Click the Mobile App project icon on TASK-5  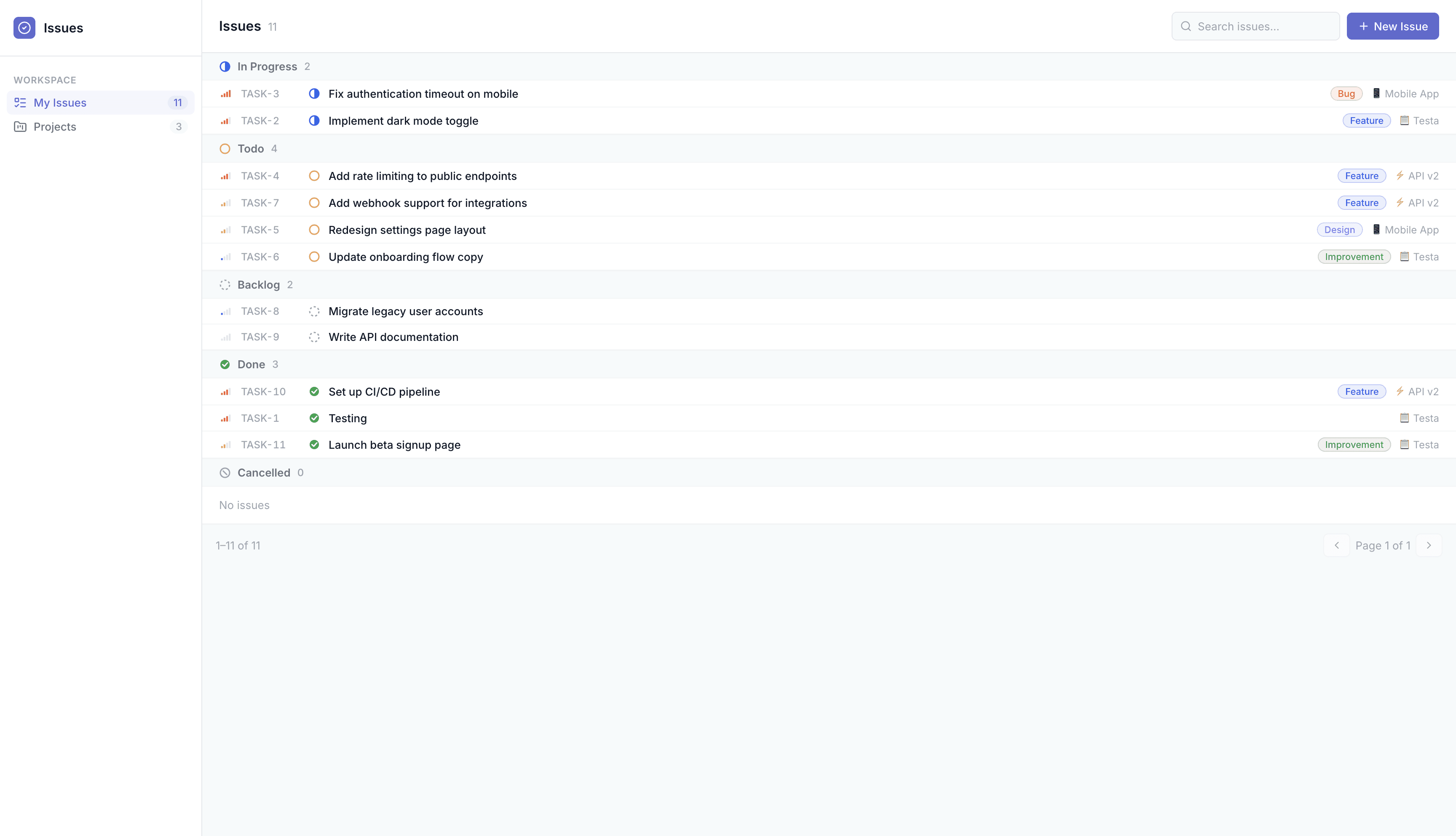1376,230
